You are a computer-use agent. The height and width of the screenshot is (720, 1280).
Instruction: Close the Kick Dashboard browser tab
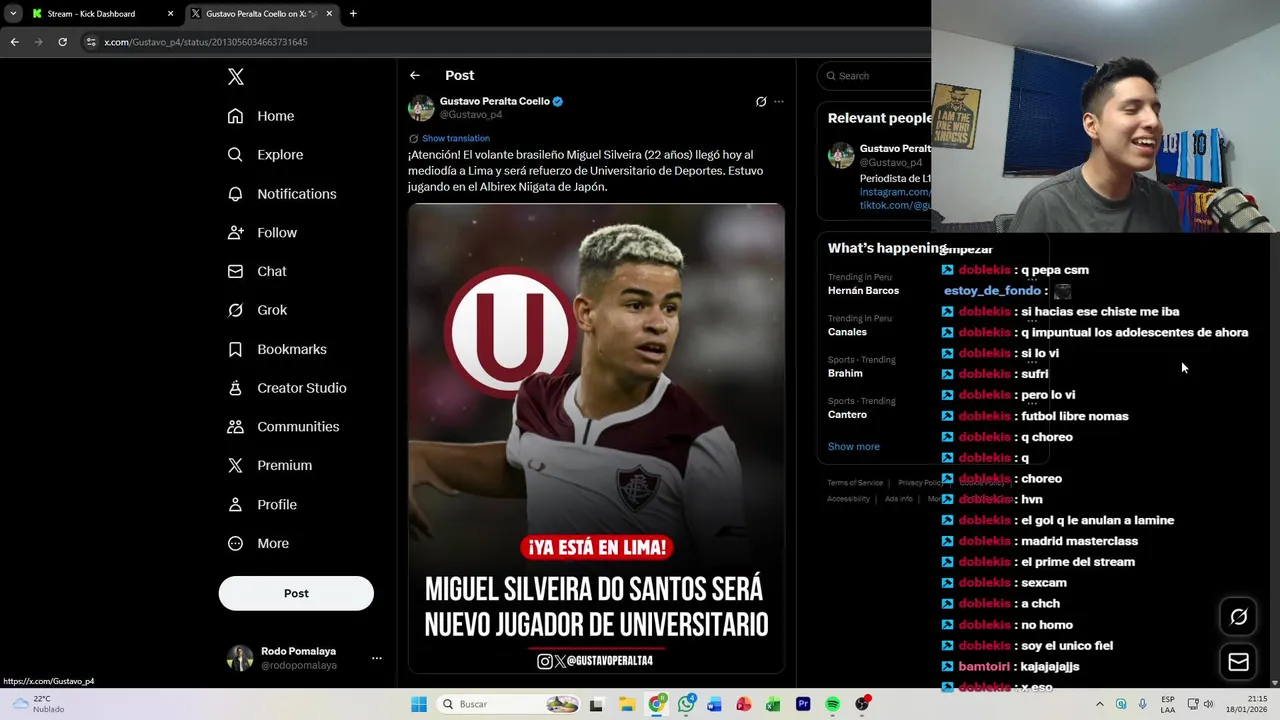[170, 14]
